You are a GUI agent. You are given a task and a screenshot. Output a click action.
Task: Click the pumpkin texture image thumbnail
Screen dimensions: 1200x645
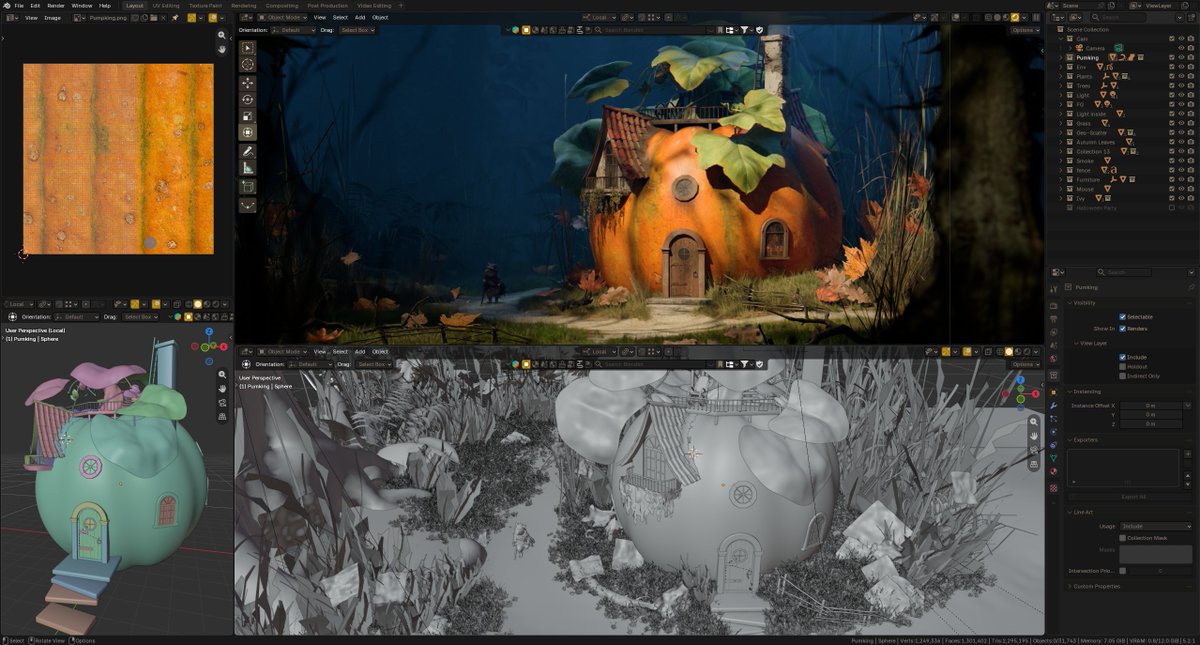click(x=118, y=159)
